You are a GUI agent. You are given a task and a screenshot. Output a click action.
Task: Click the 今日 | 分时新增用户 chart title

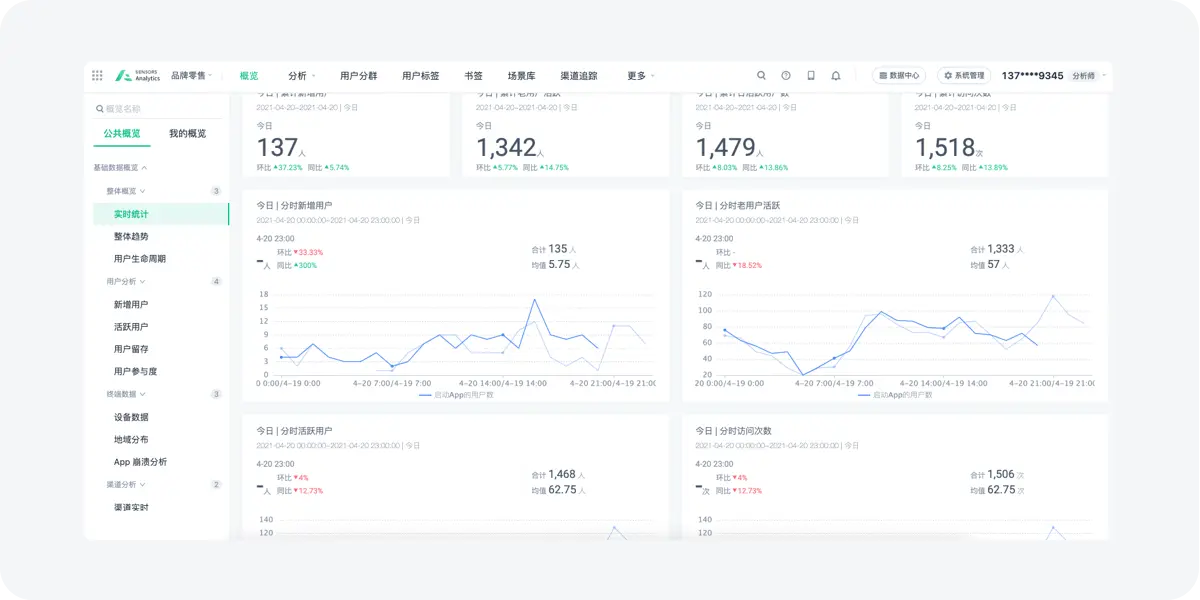pyautogui.click(x=294, y=205)
